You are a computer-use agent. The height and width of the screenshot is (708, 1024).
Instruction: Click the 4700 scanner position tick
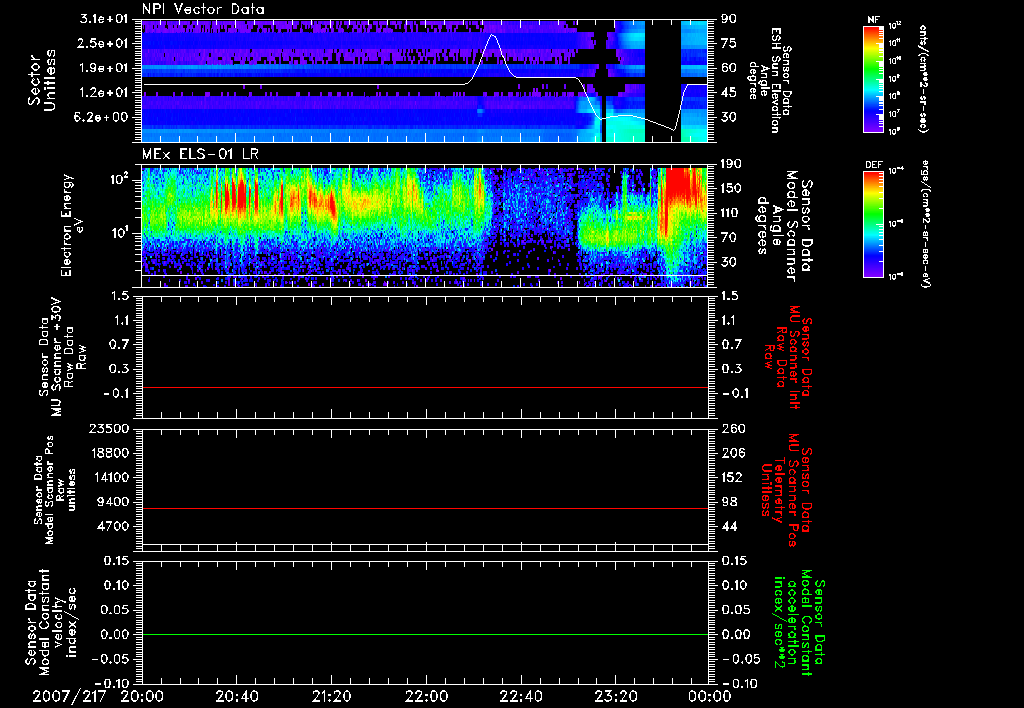point(112,526)
